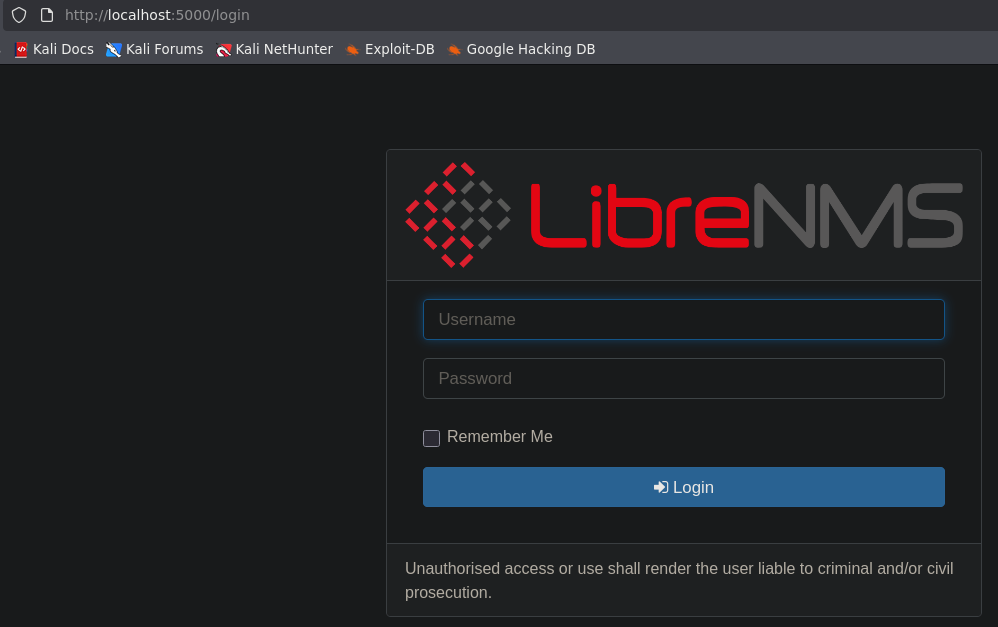This screenshot has width=998, height=627.
Task: Click the LibreNMS logo image
Action: click(684, 215)
